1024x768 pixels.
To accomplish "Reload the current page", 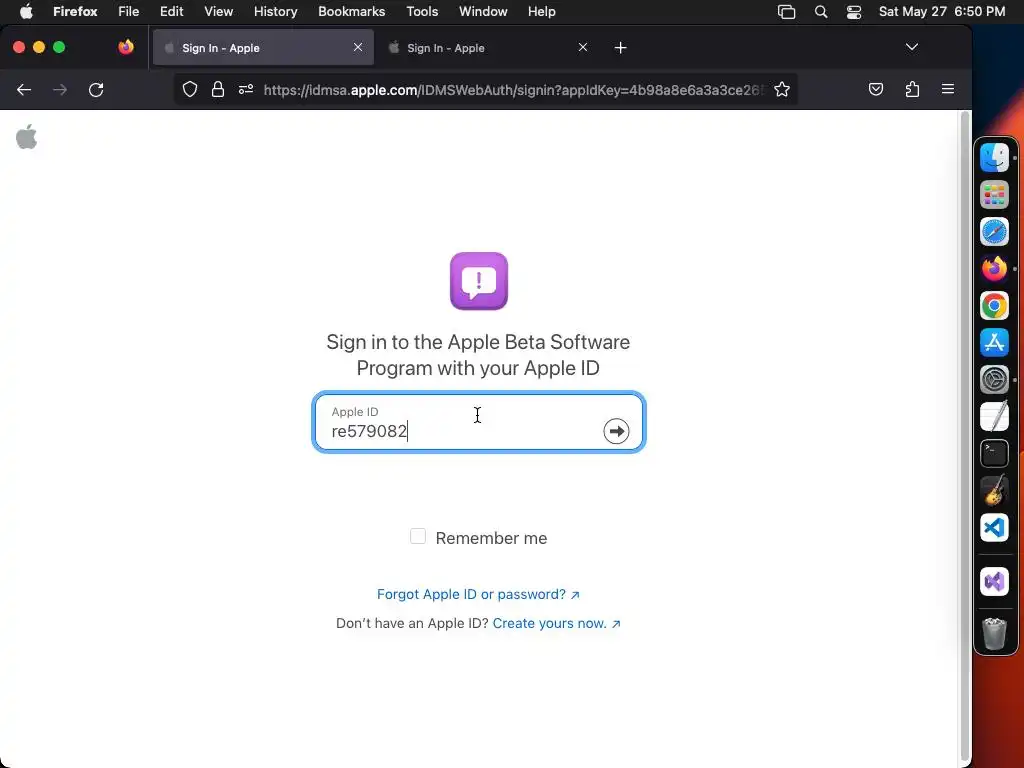I will [x=96, y=89].
